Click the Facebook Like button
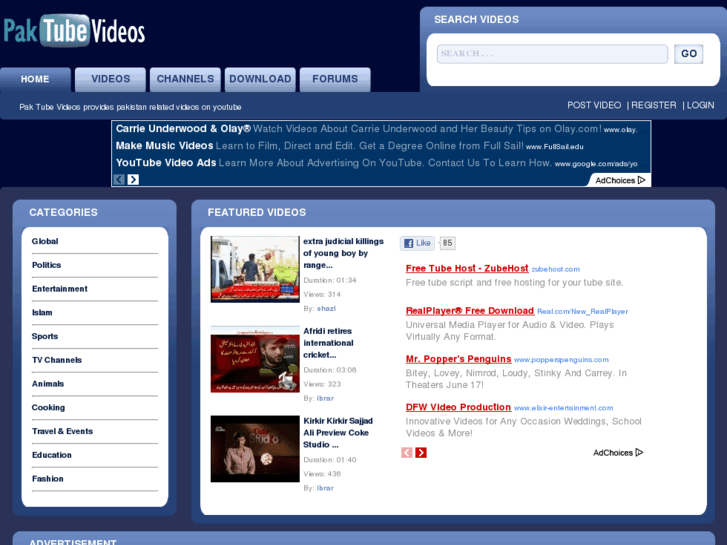The width and height of the screenshot is (727, 545). tap(417, 243)
